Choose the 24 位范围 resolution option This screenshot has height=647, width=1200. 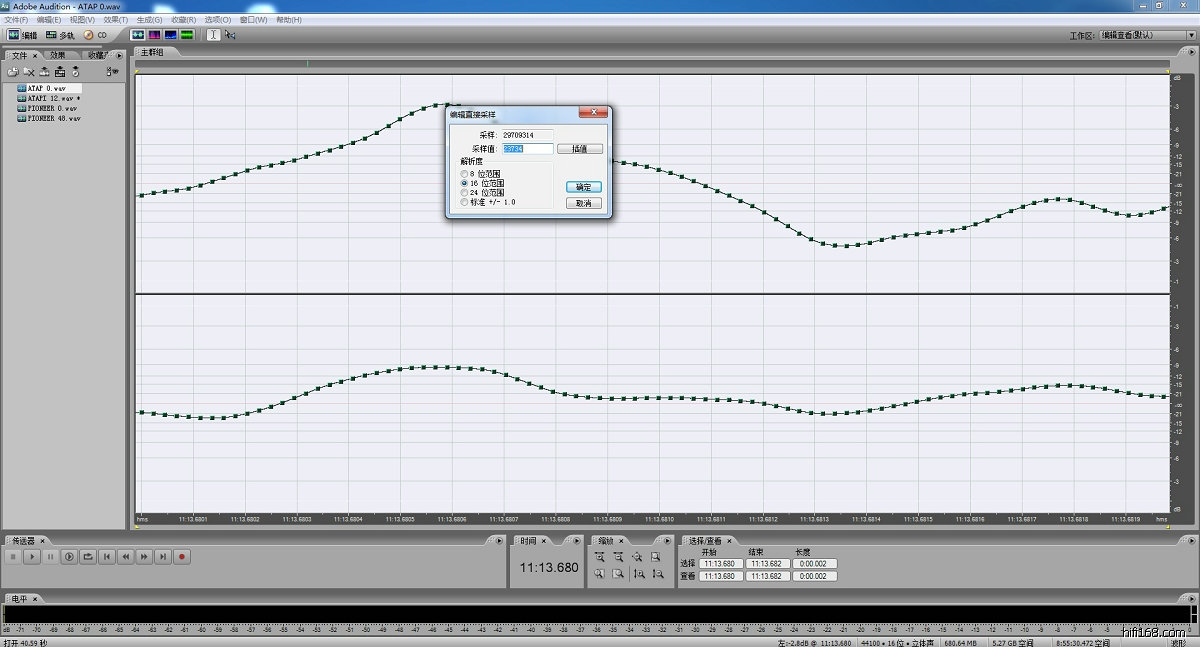464,193
